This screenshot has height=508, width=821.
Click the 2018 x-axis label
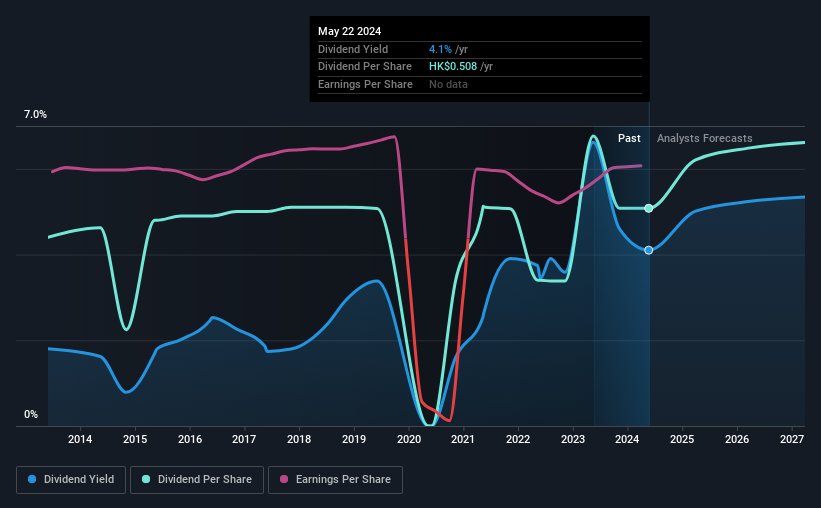tap(299, 439)
